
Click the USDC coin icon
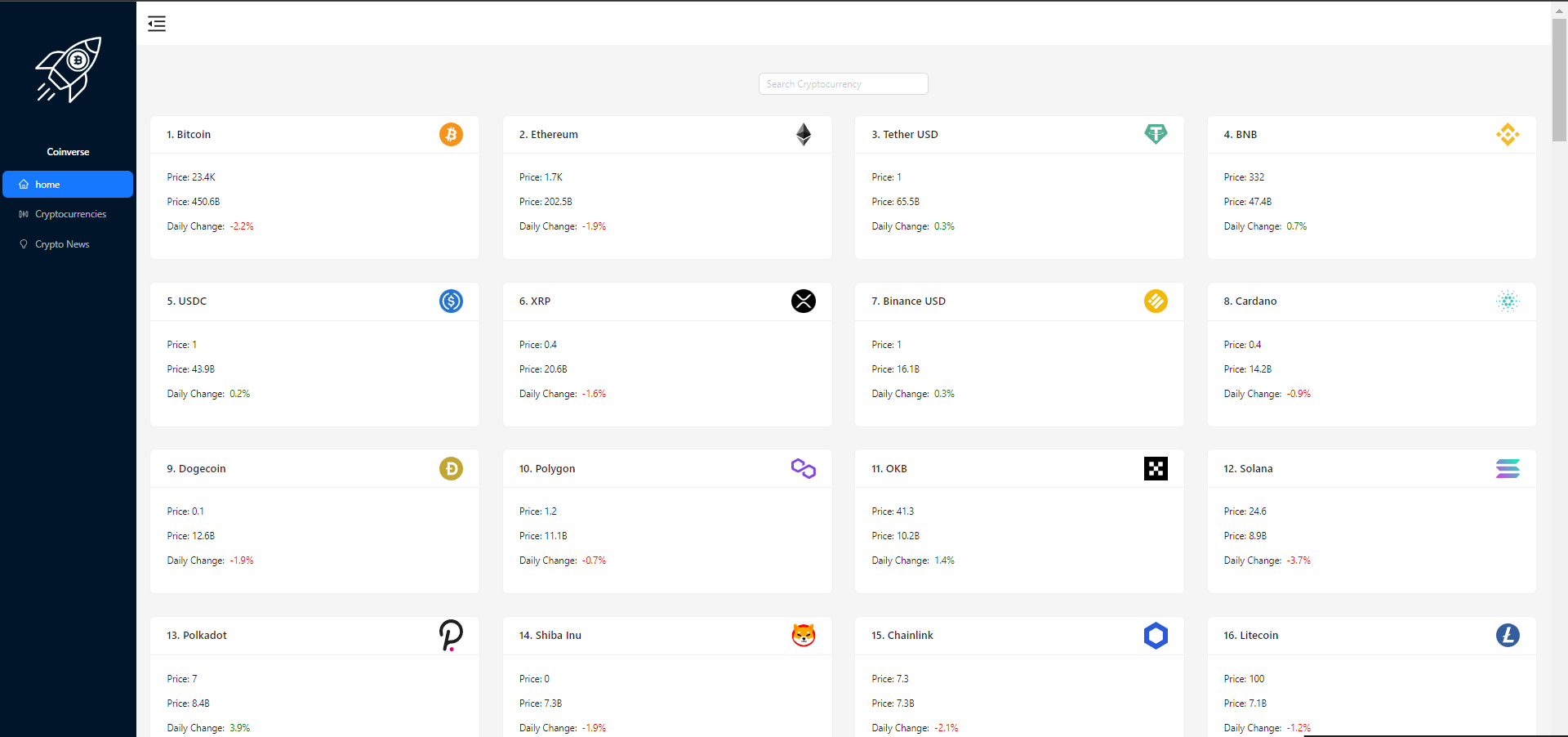click(x=451, y=301)
